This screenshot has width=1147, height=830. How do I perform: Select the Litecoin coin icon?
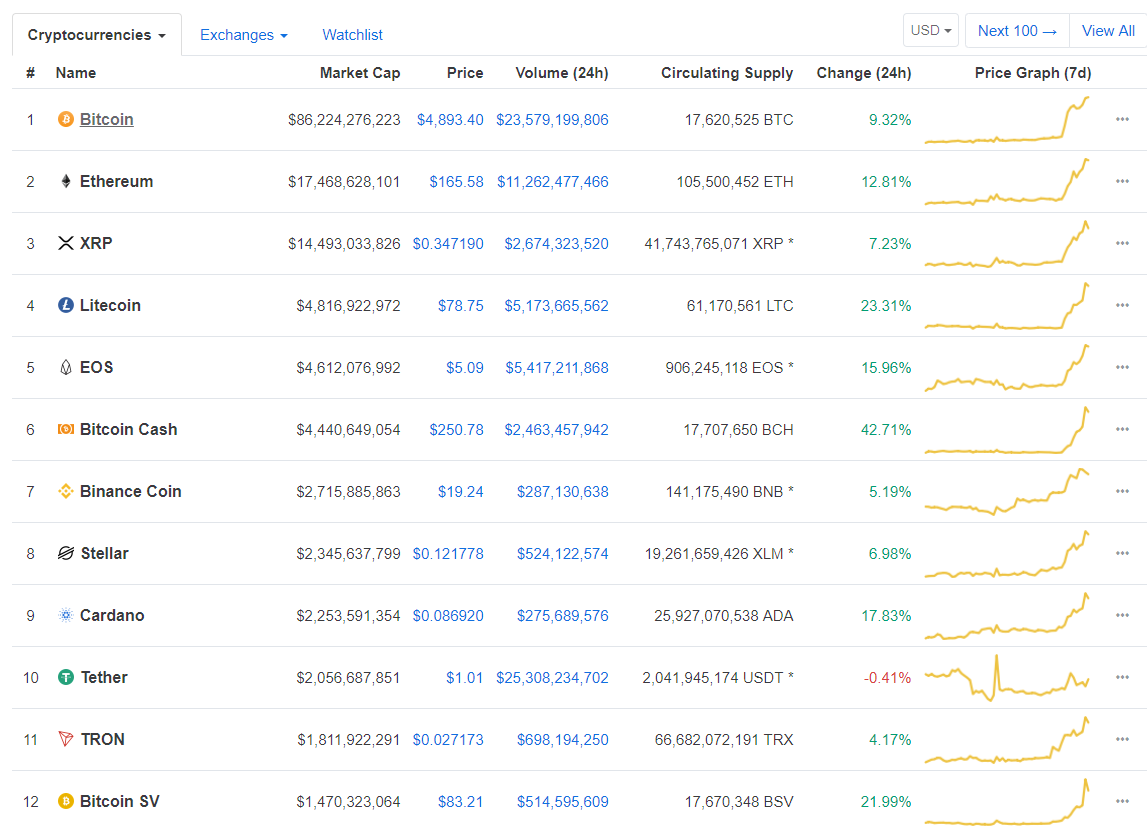(x=65, y=305)
